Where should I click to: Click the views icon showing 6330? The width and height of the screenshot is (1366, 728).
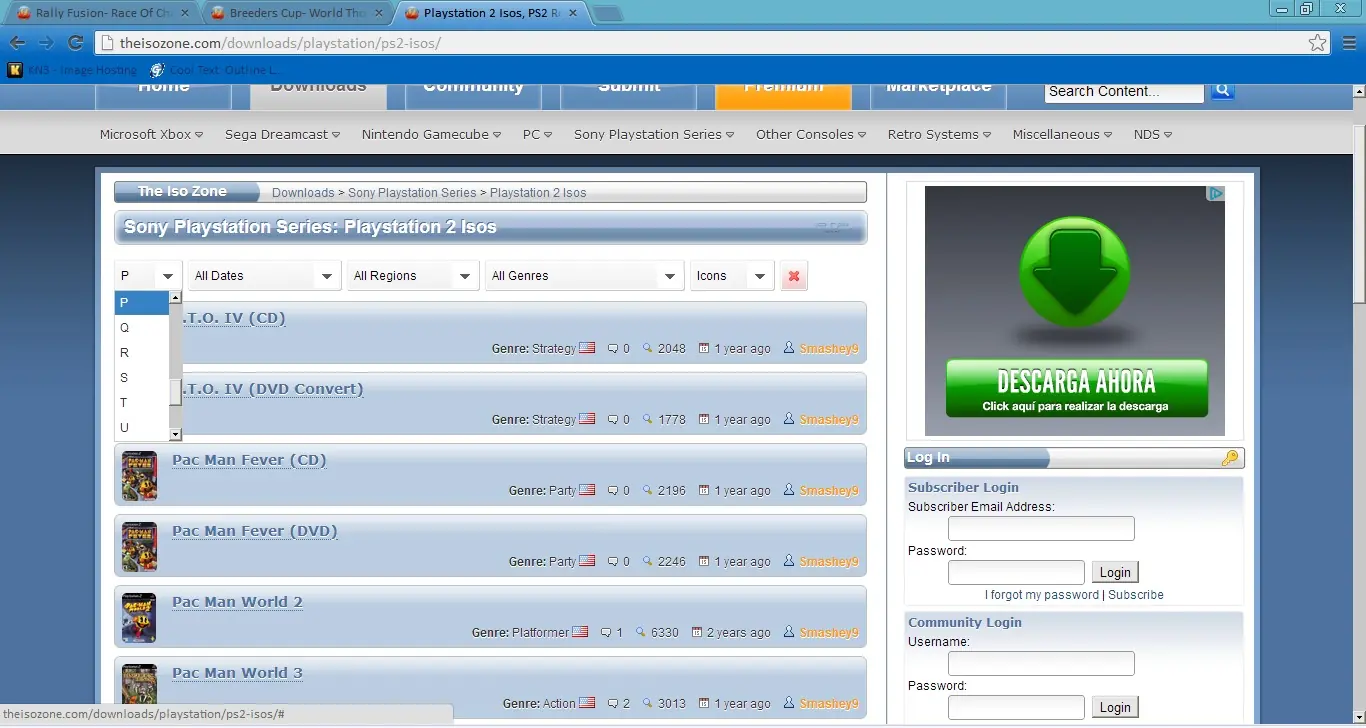click(x=641, y=632)
